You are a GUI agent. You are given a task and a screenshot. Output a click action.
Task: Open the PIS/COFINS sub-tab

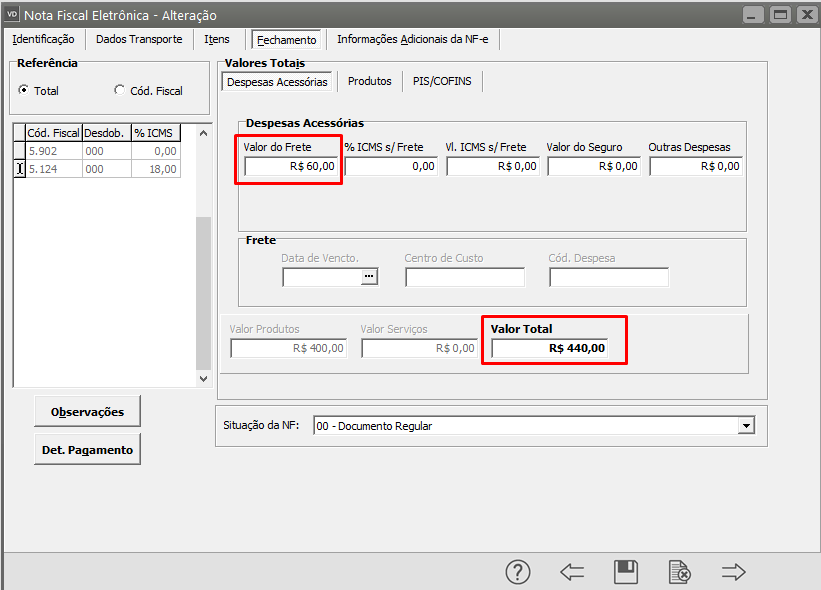click(x=443, y=81)
